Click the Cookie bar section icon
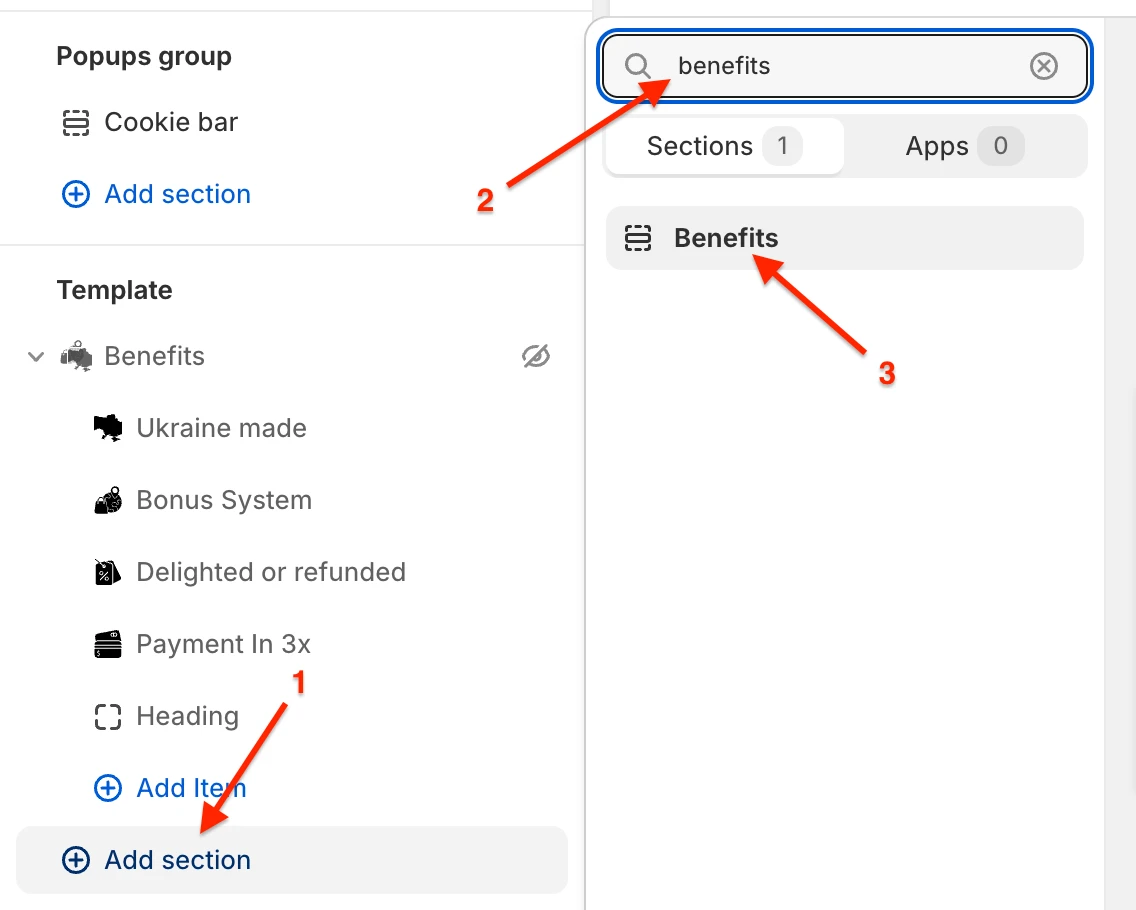Screen dimensions: 1136x910 [x=75, y=122]
